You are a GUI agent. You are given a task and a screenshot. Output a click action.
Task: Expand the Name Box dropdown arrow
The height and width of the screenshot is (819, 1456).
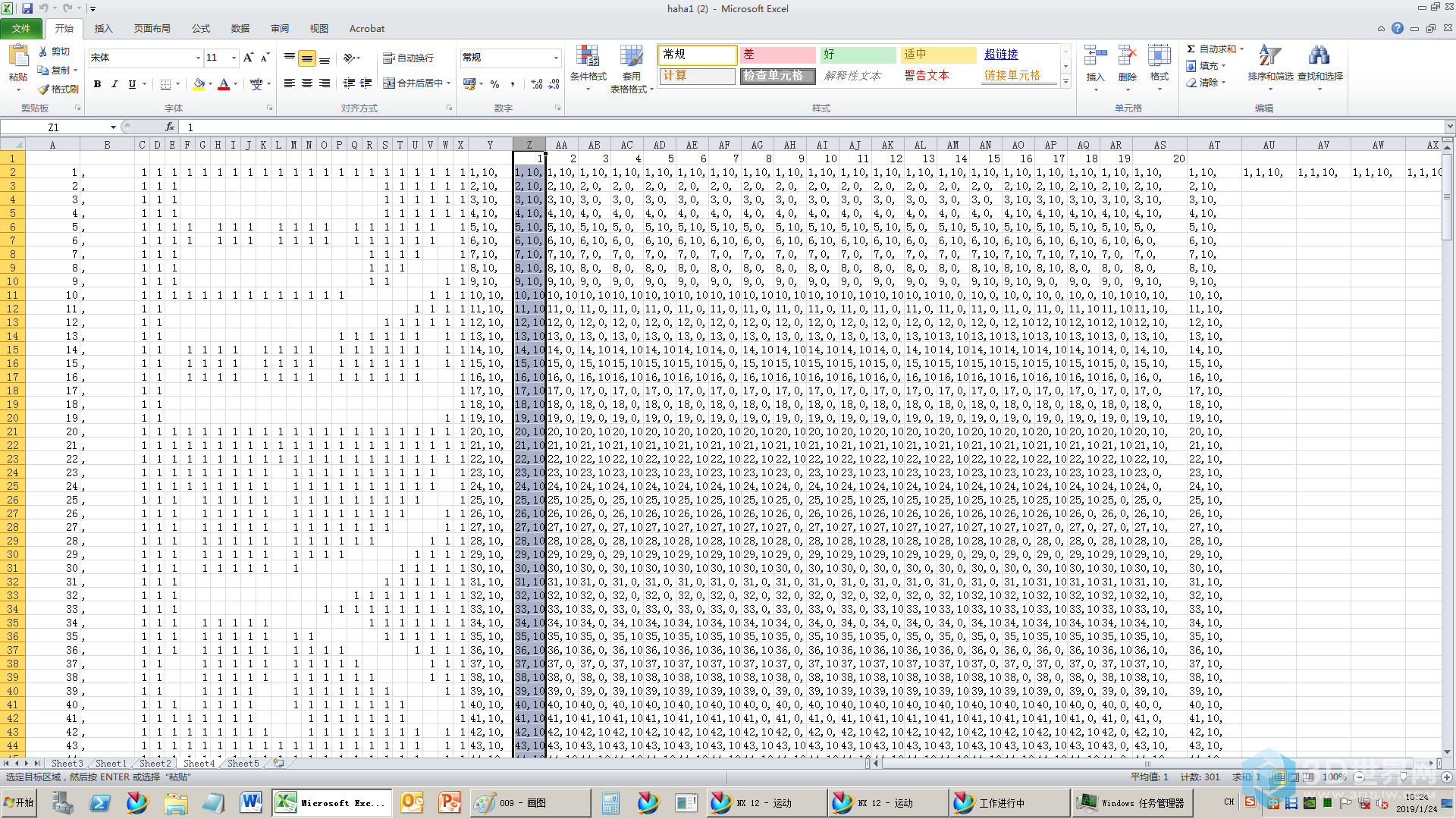coord(113,127)
